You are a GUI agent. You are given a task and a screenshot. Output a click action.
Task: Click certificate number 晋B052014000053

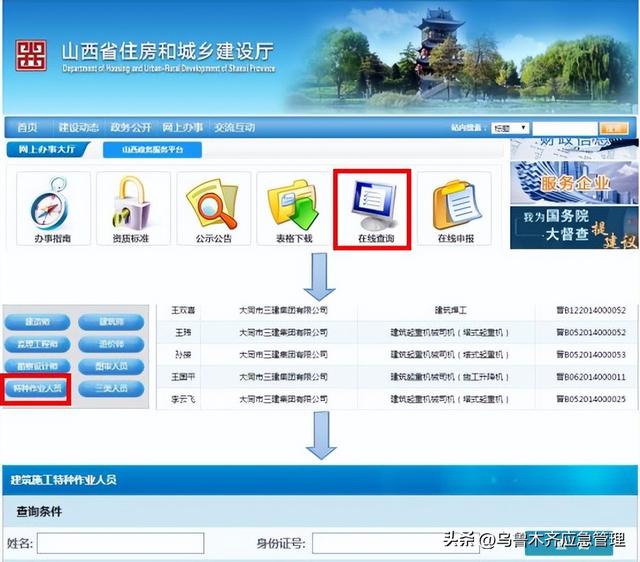(591, 355)
